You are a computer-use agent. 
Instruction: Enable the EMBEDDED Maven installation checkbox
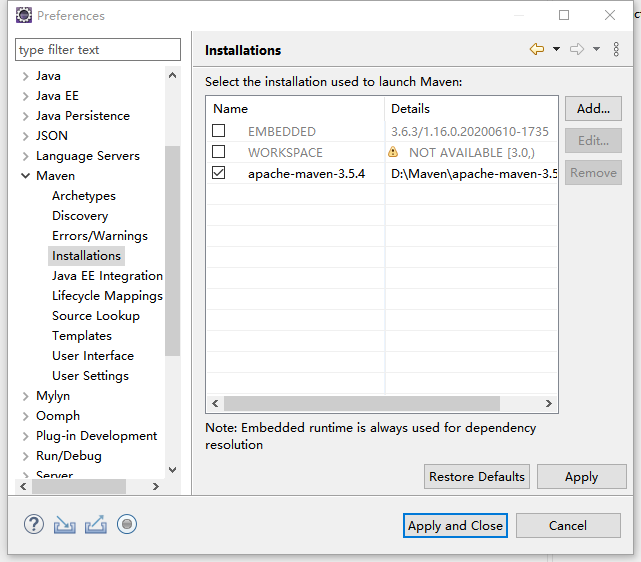[219, 131]
